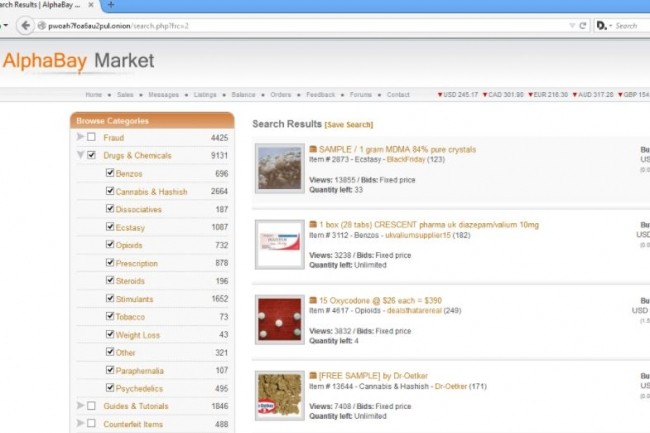This screenshot has width=650, height=433.
Task: Open the Balance menu item
Action: click(x=243, y=94)
